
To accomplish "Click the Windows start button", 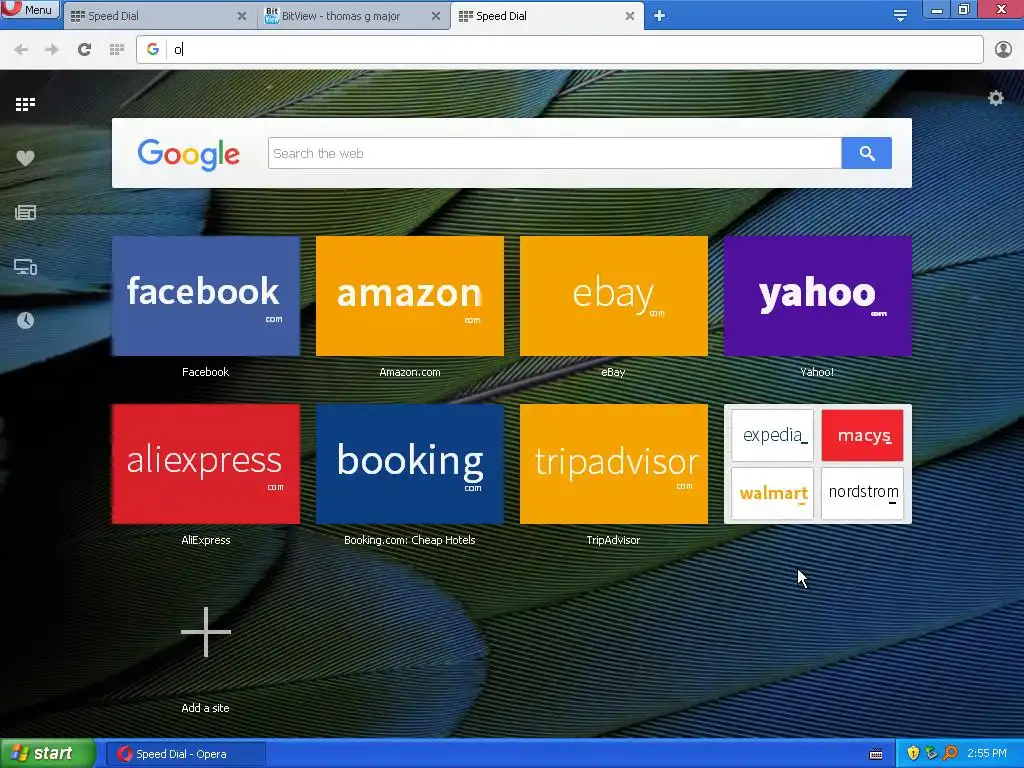I will coord(47,754).
